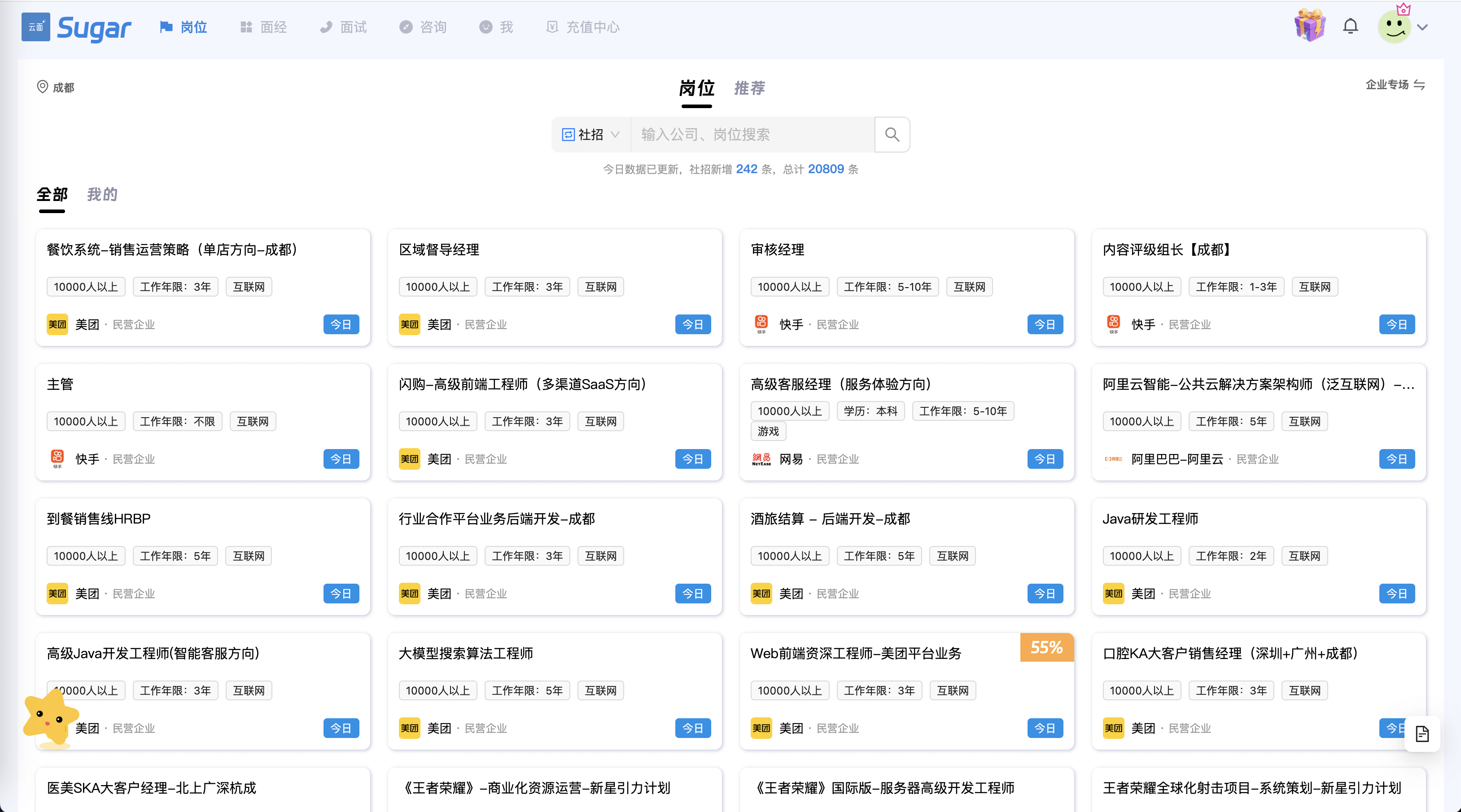Switch to the 推荐 tab
Viewport: 1461px width, 812px height.
[x=749, y=88]
